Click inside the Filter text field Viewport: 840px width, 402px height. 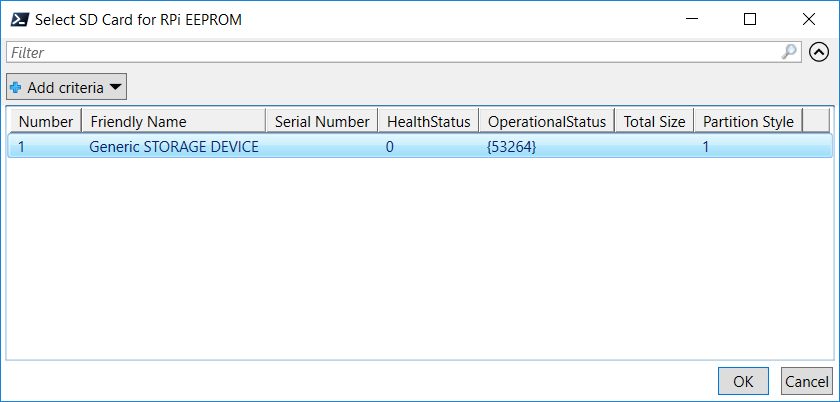pos(396,53)
